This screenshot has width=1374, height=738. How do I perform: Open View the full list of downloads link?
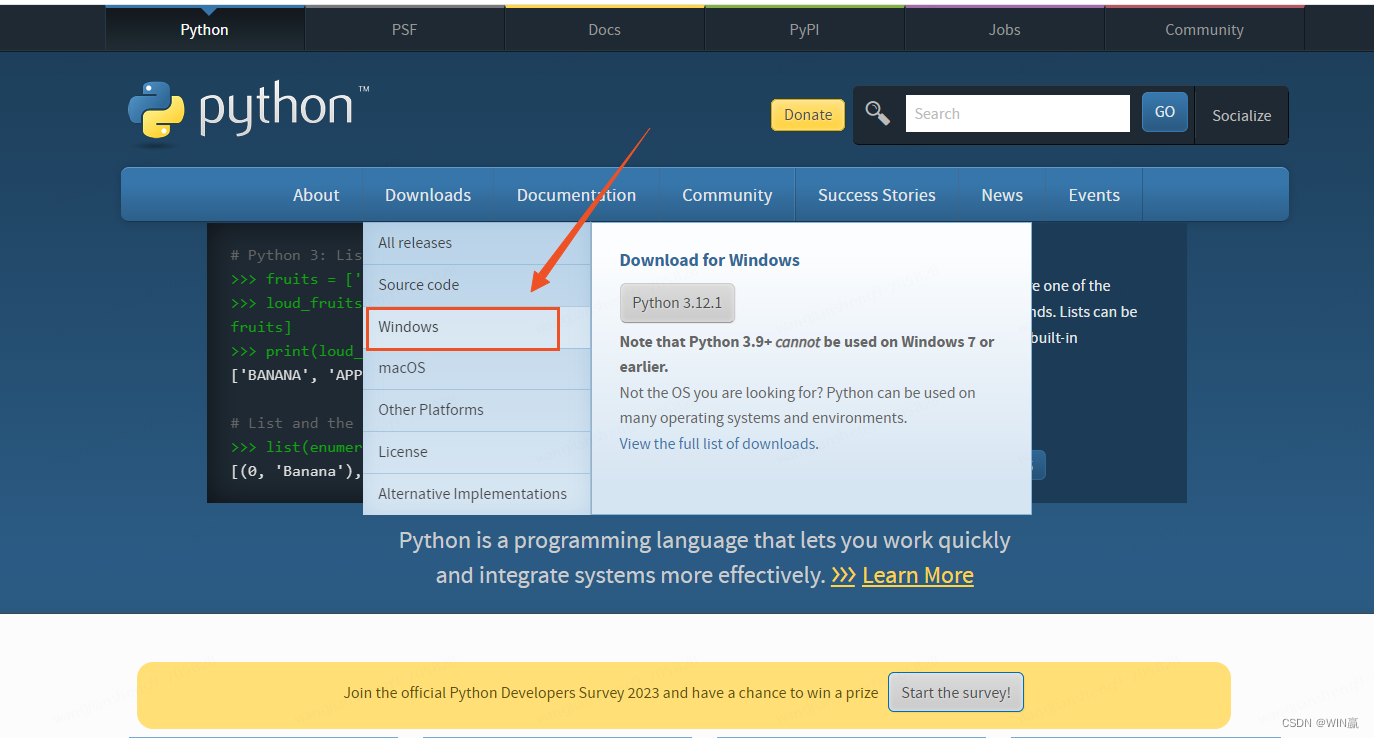point(718,443)
